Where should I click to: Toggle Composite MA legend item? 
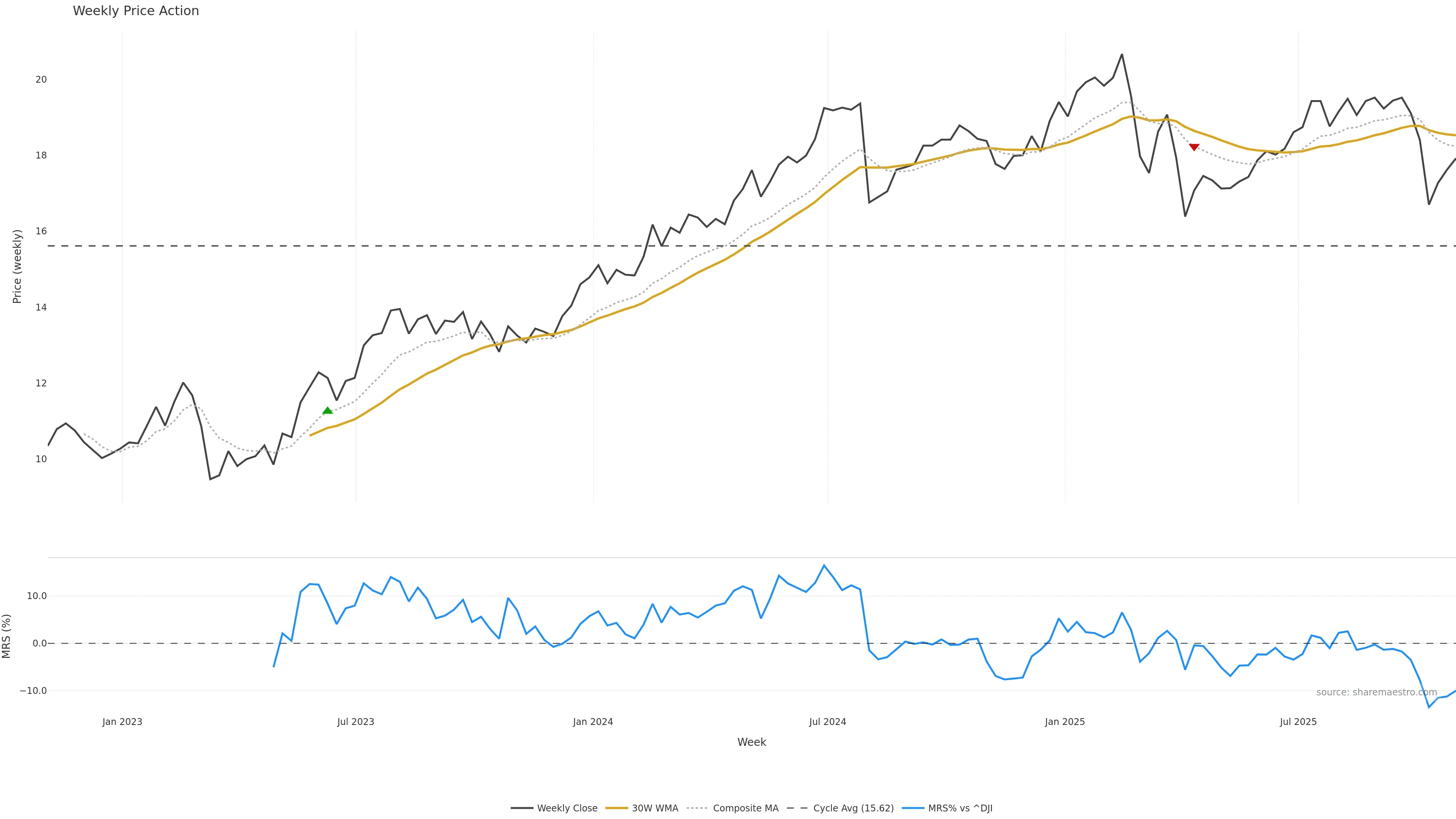coord(745,808)
